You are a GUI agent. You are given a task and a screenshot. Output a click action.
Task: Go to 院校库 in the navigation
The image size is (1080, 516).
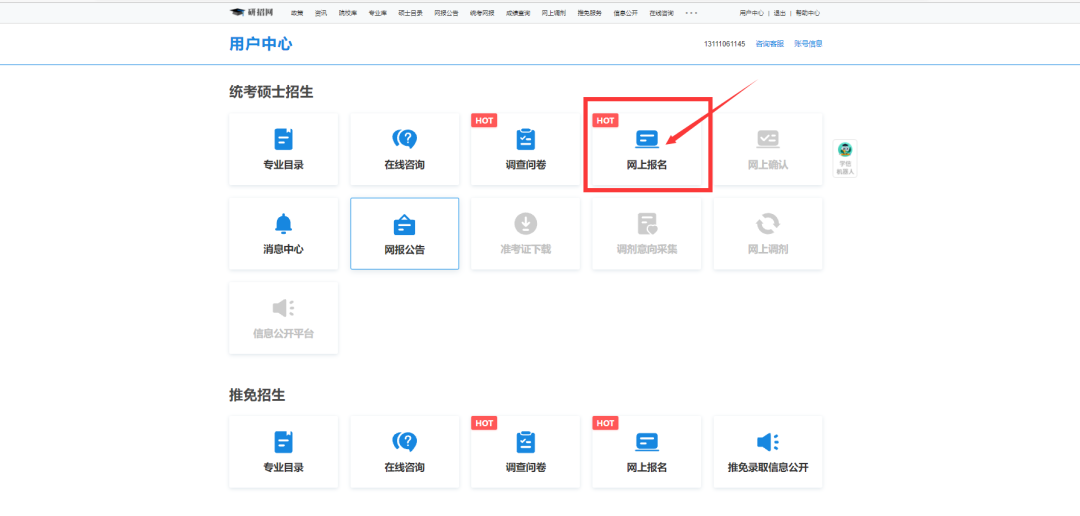tap(347, 13)
